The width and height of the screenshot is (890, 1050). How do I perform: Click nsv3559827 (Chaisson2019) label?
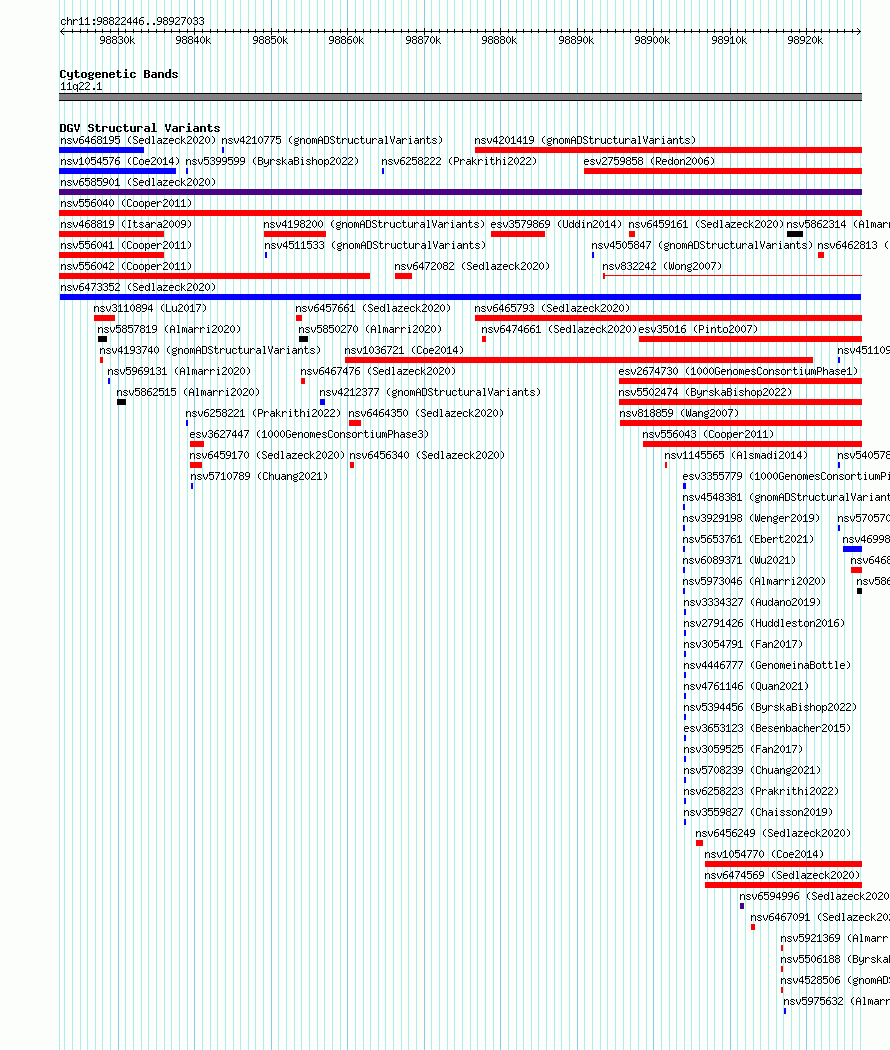(758, 812)
